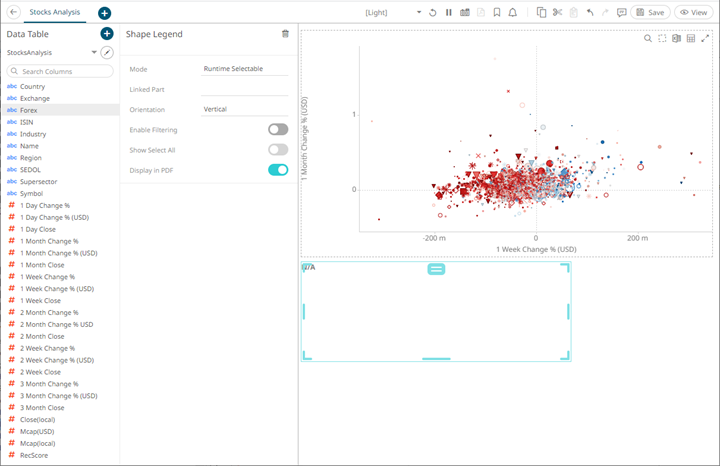The image size is (720, 466).
Task: Pause the data refresh
Action: [449, 13]
